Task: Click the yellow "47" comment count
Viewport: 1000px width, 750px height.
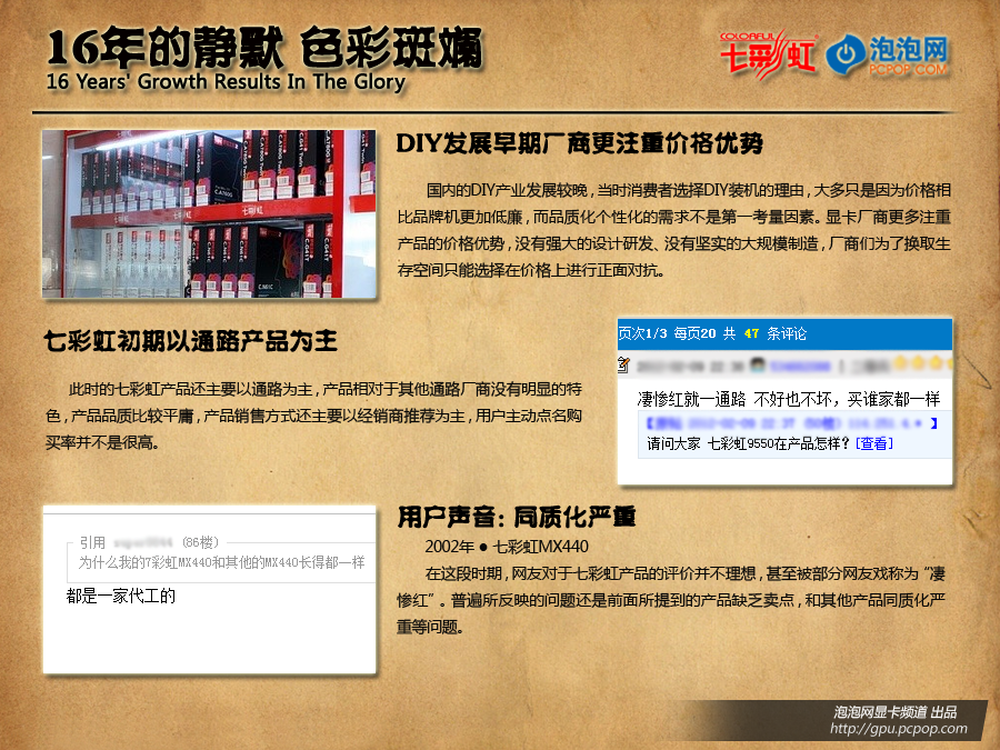Action: (751, 334)
